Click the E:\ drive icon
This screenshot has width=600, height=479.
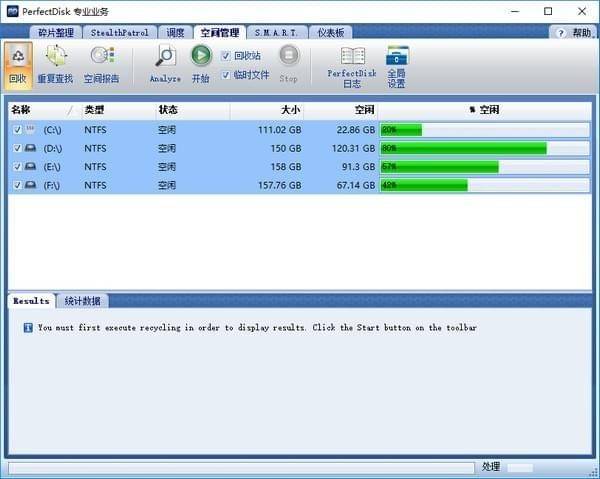[x=30, y=166]
